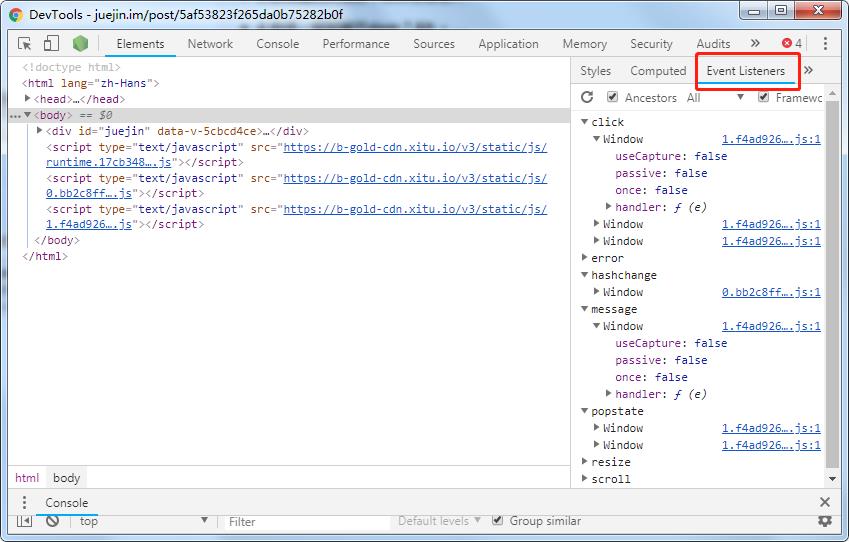Toggle the device toolbar icon
The width and height of the screenshot is (849, 542).
51,44
